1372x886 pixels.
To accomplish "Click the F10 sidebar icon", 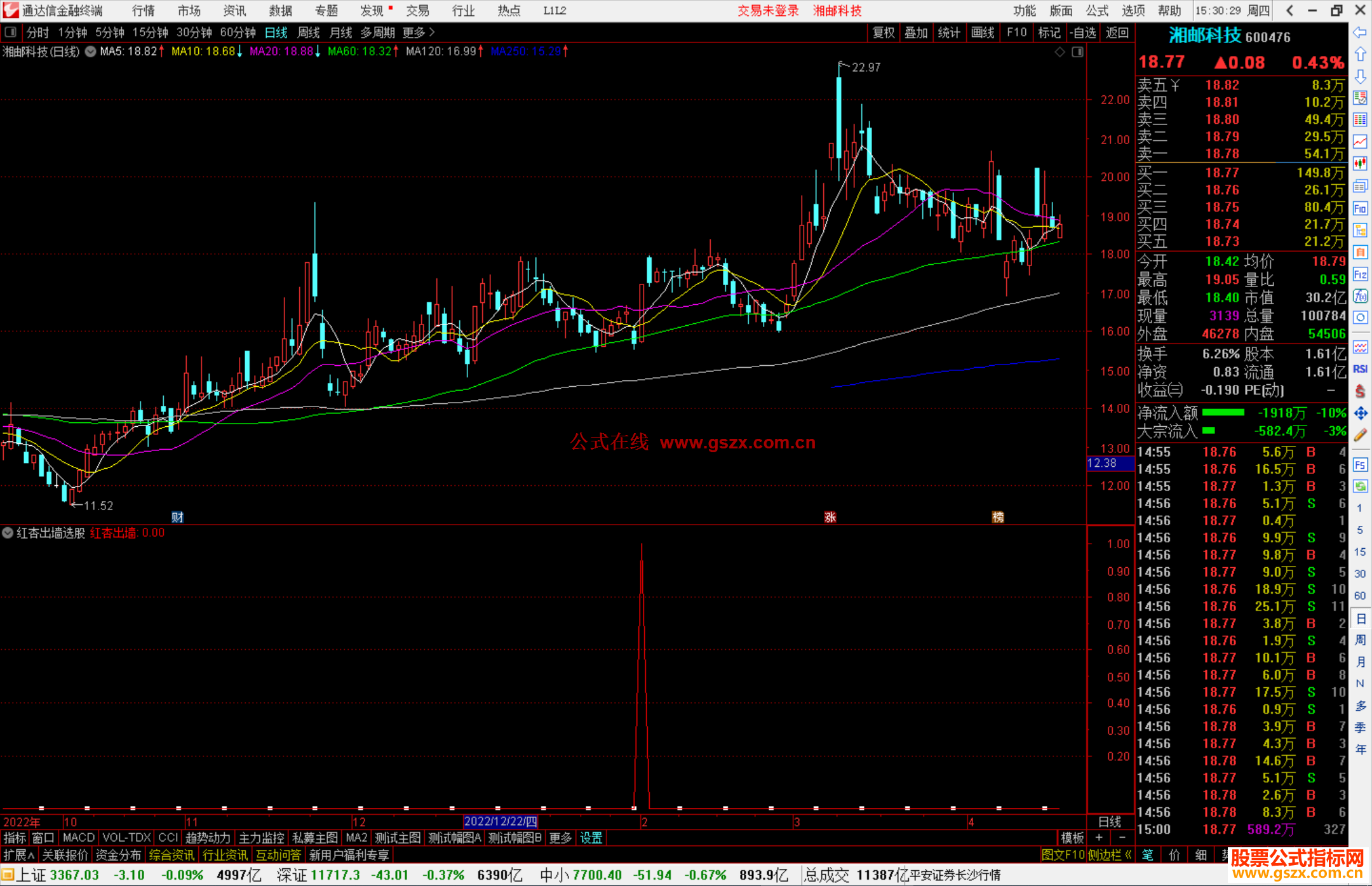I will point(1360,208).
